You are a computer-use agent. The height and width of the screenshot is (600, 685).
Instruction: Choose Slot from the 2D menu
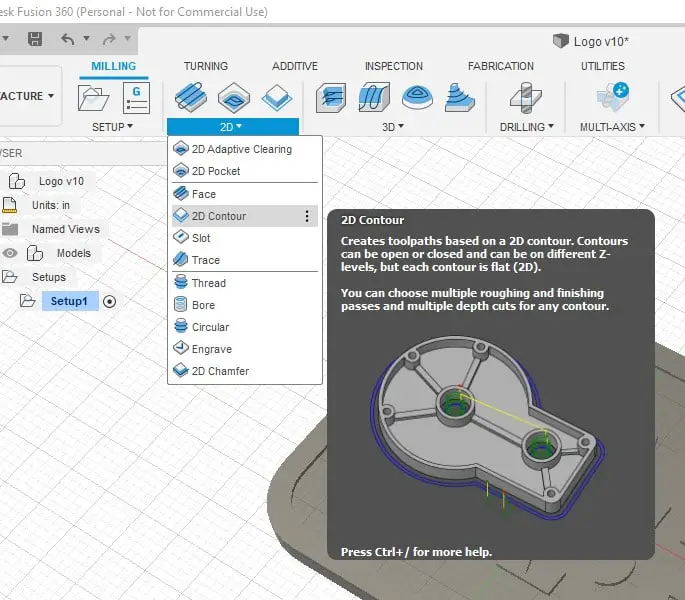(x=245, y=238)
